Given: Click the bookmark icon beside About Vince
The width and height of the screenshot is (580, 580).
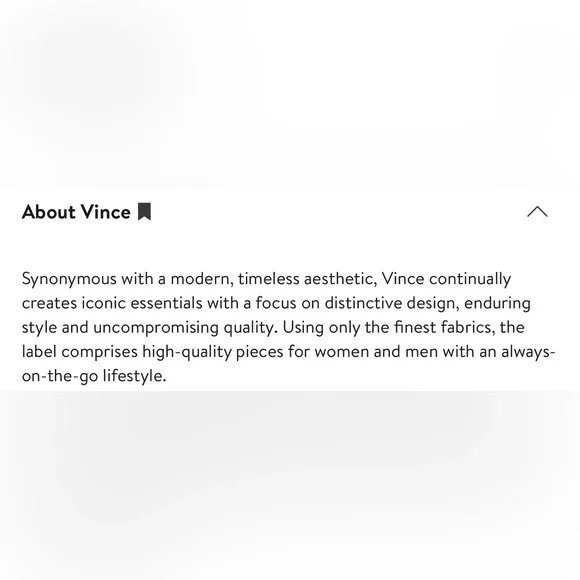Looking at the screenshot, I should [x=144, y=212].
